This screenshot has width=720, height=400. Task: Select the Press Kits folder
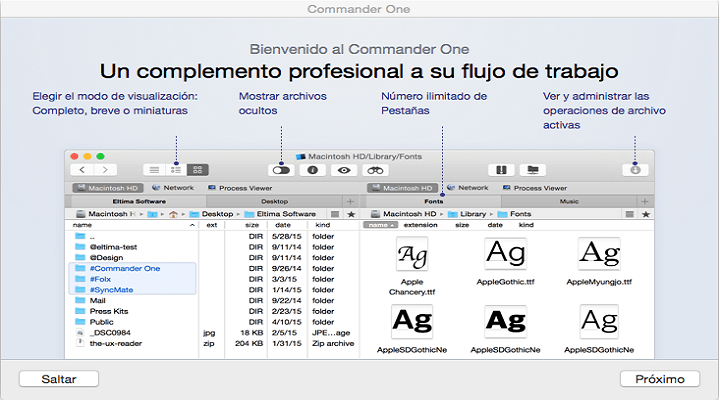(x=214, y=311)
